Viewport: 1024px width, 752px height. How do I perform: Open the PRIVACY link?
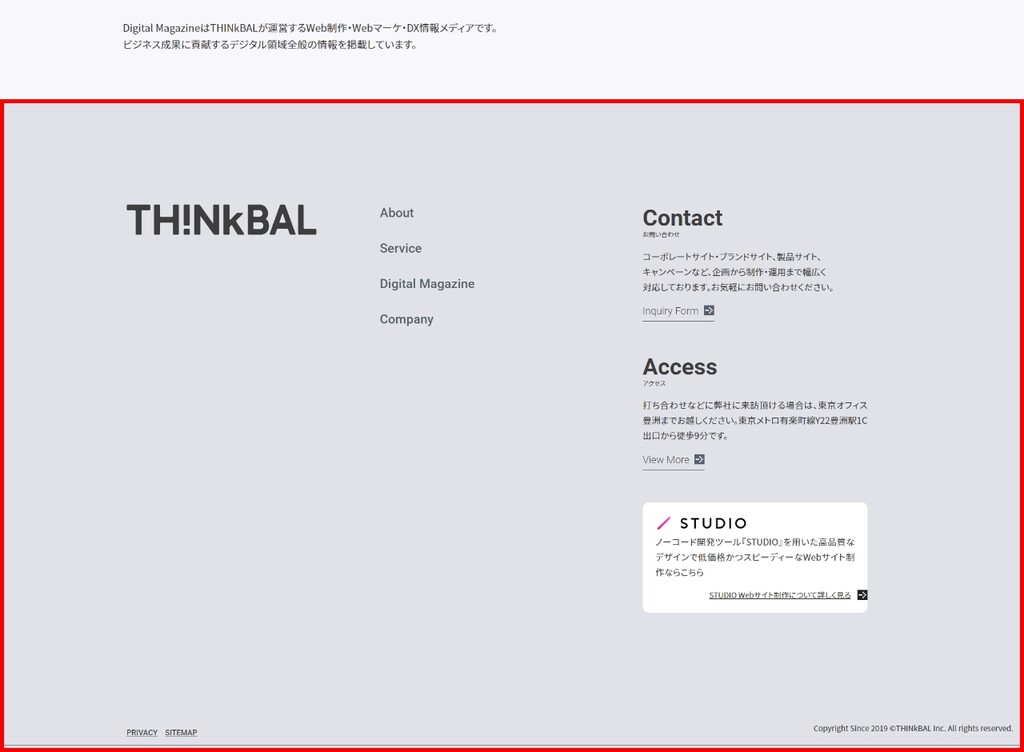click(x=142, y=732)
